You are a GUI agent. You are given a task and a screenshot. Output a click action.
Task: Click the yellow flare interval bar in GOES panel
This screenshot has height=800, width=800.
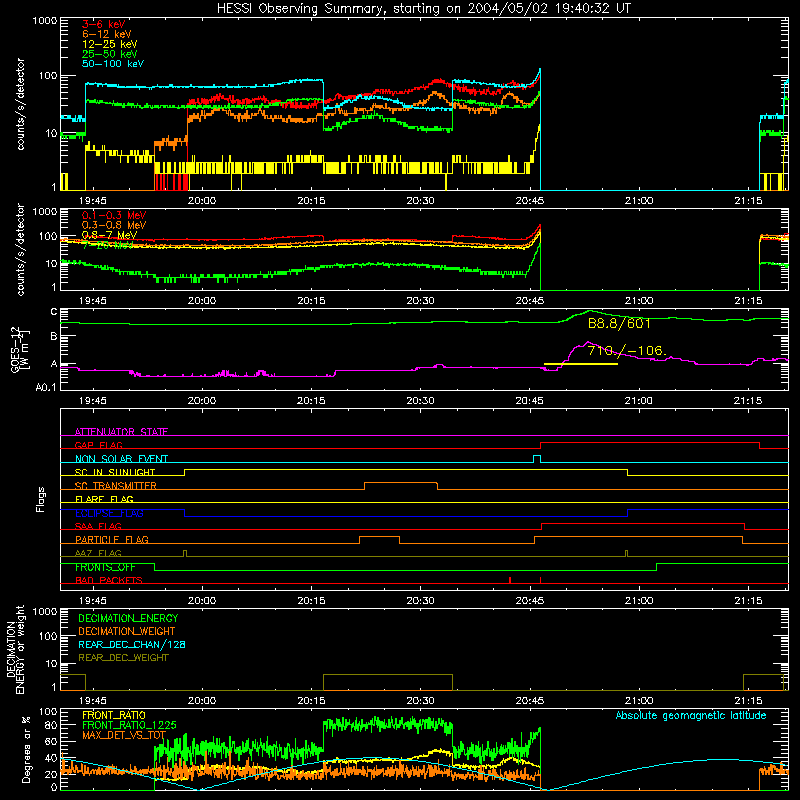click(x=581, y=364)
